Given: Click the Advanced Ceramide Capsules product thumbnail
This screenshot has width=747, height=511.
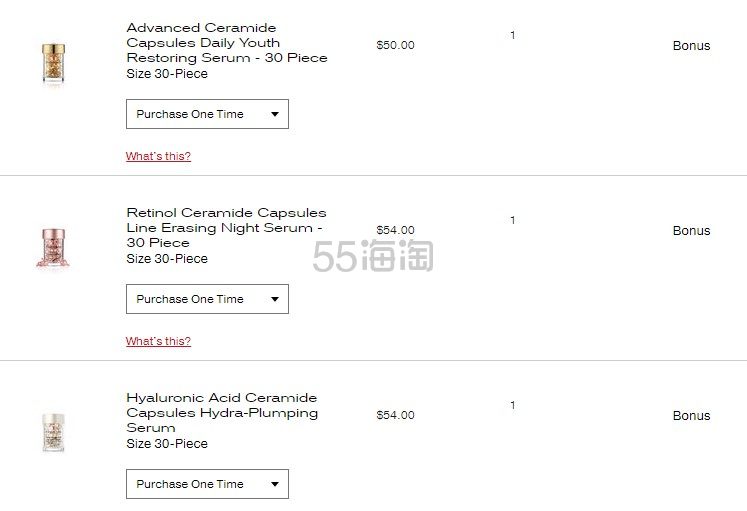Looking at the screenshot, I should pyautogui.click(x=48, y=62).
